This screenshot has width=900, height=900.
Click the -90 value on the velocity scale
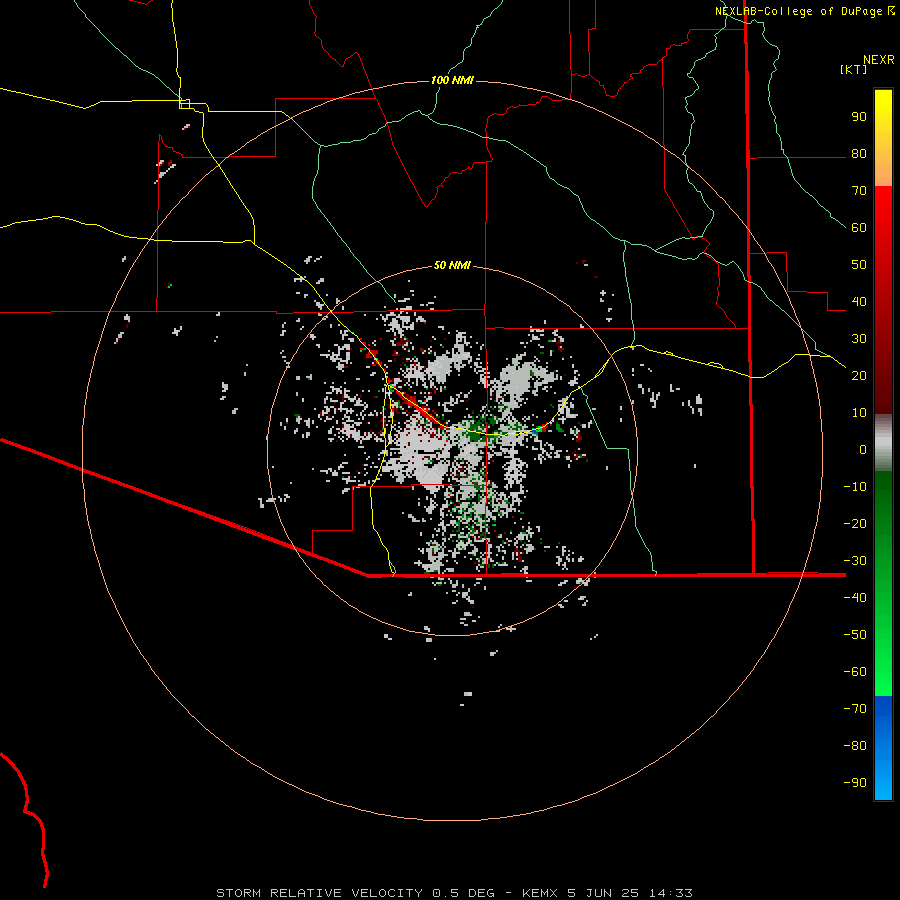coord(855,783)
